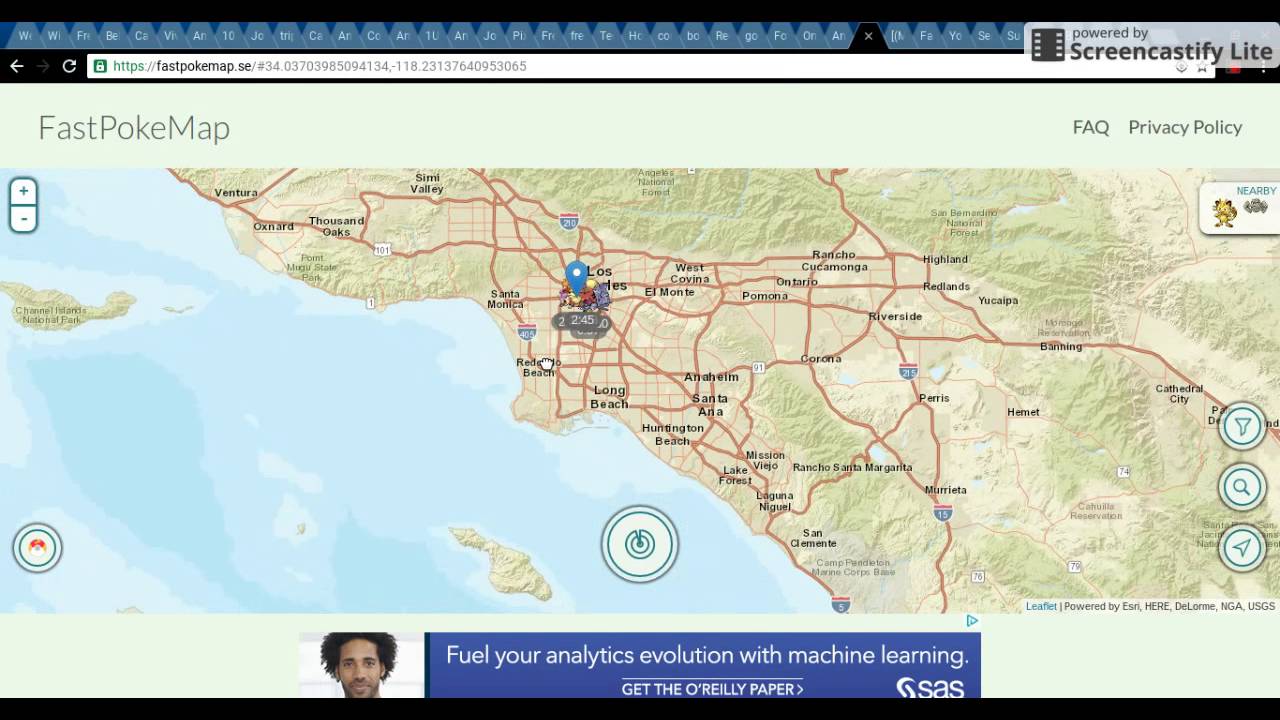This screenshot has width=1280, height=720.
Task: Click Santa Ana label on map
Action: pyautogui.click(x=710, y=405)
